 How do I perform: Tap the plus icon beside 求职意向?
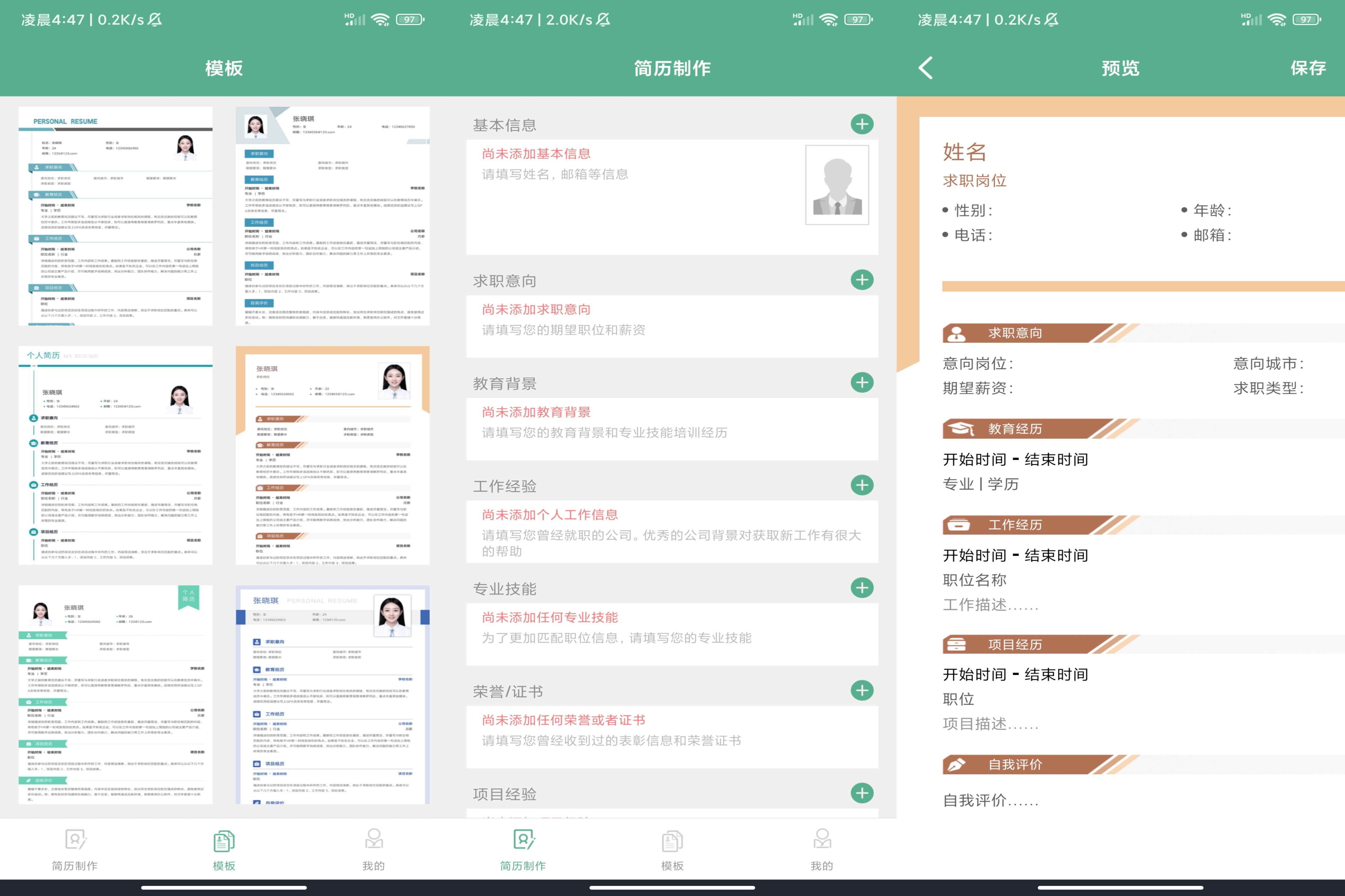[x=861, y=279]
